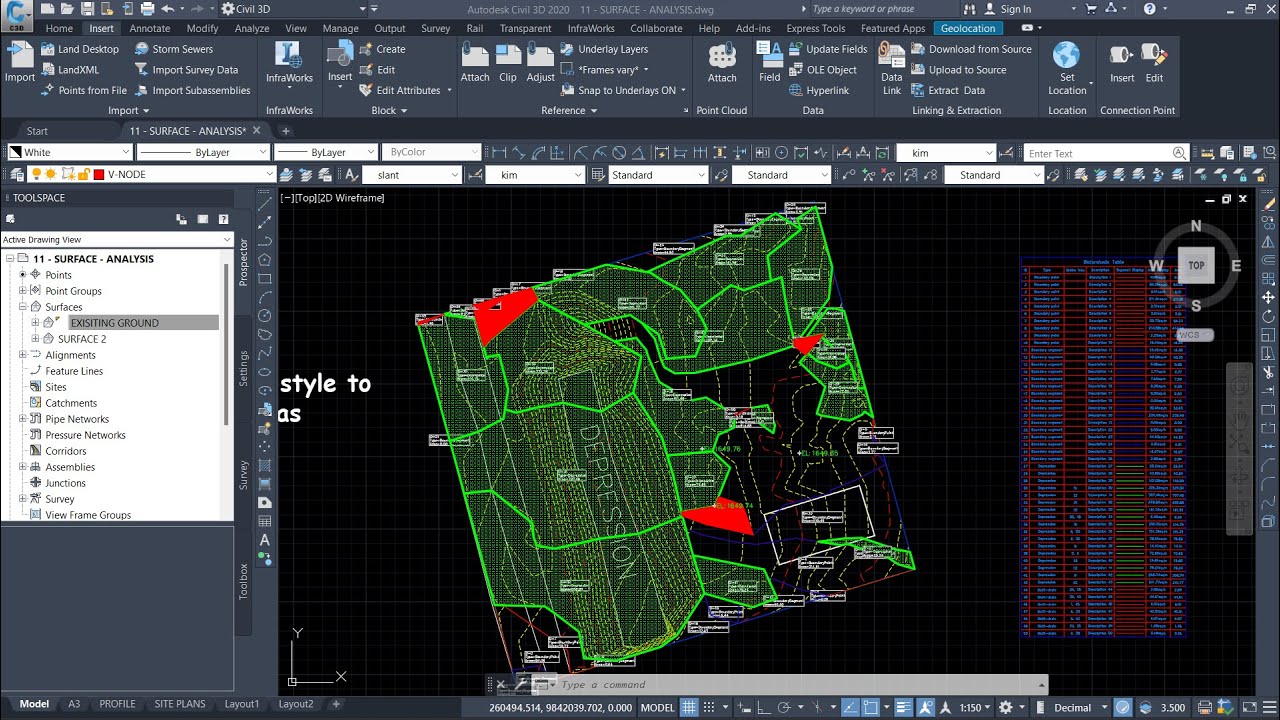Open the V-NODE layer dropdown
This screenshot has height=720, width=1280.
coord(269,174)
